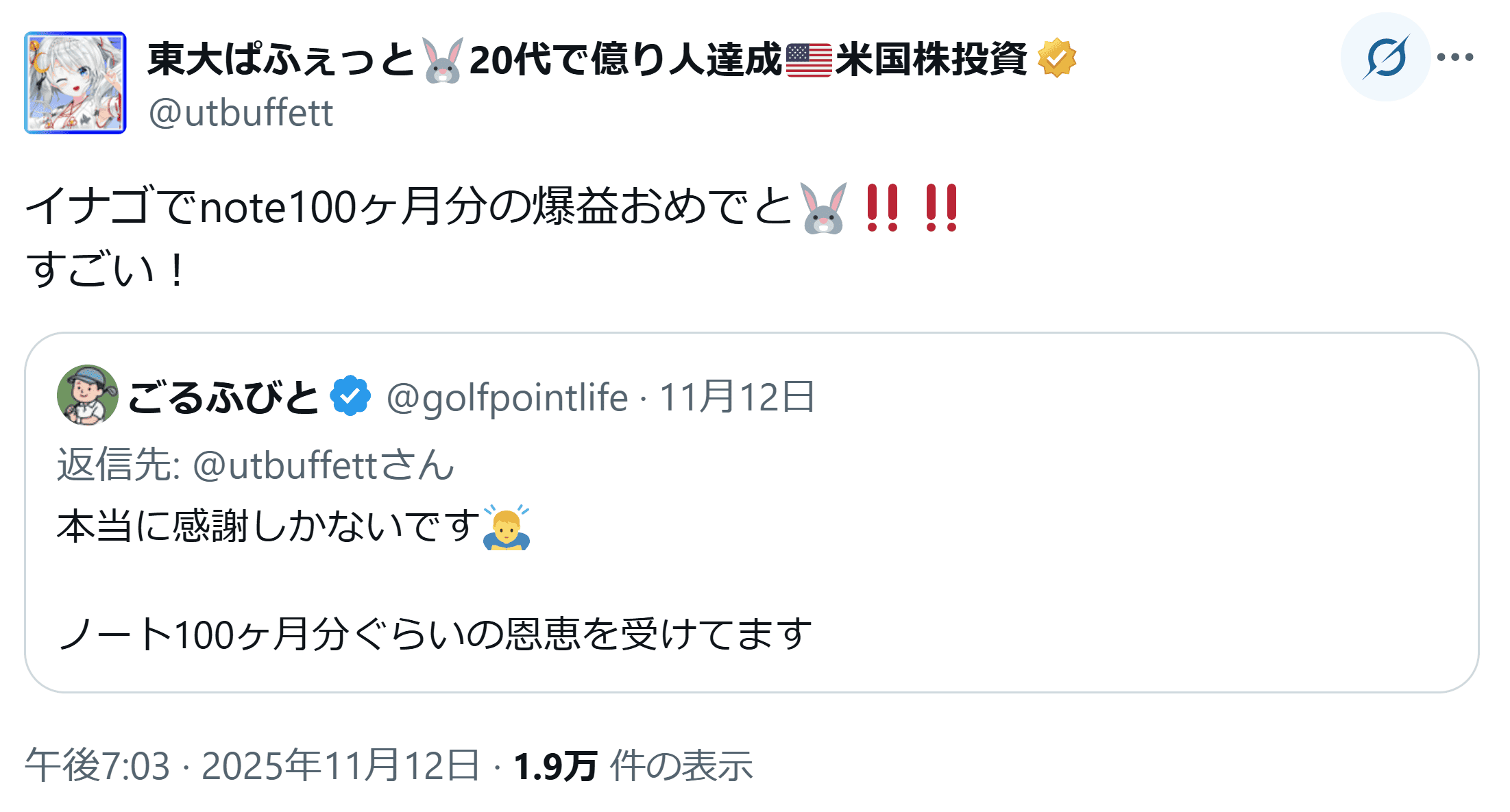The height and width of the screenshot is (812, 1510).
Task: Go to the @utbuffett handle under the name
Action: [x=241, y=113]
